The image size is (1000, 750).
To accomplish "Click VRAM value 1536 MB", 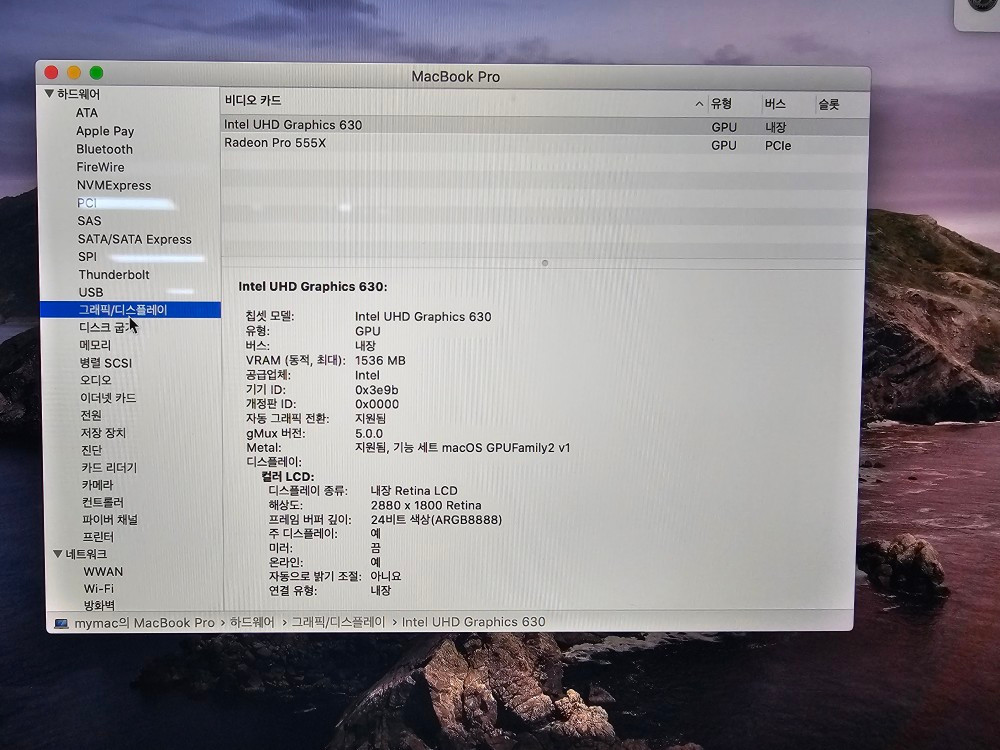I will 380,360.
